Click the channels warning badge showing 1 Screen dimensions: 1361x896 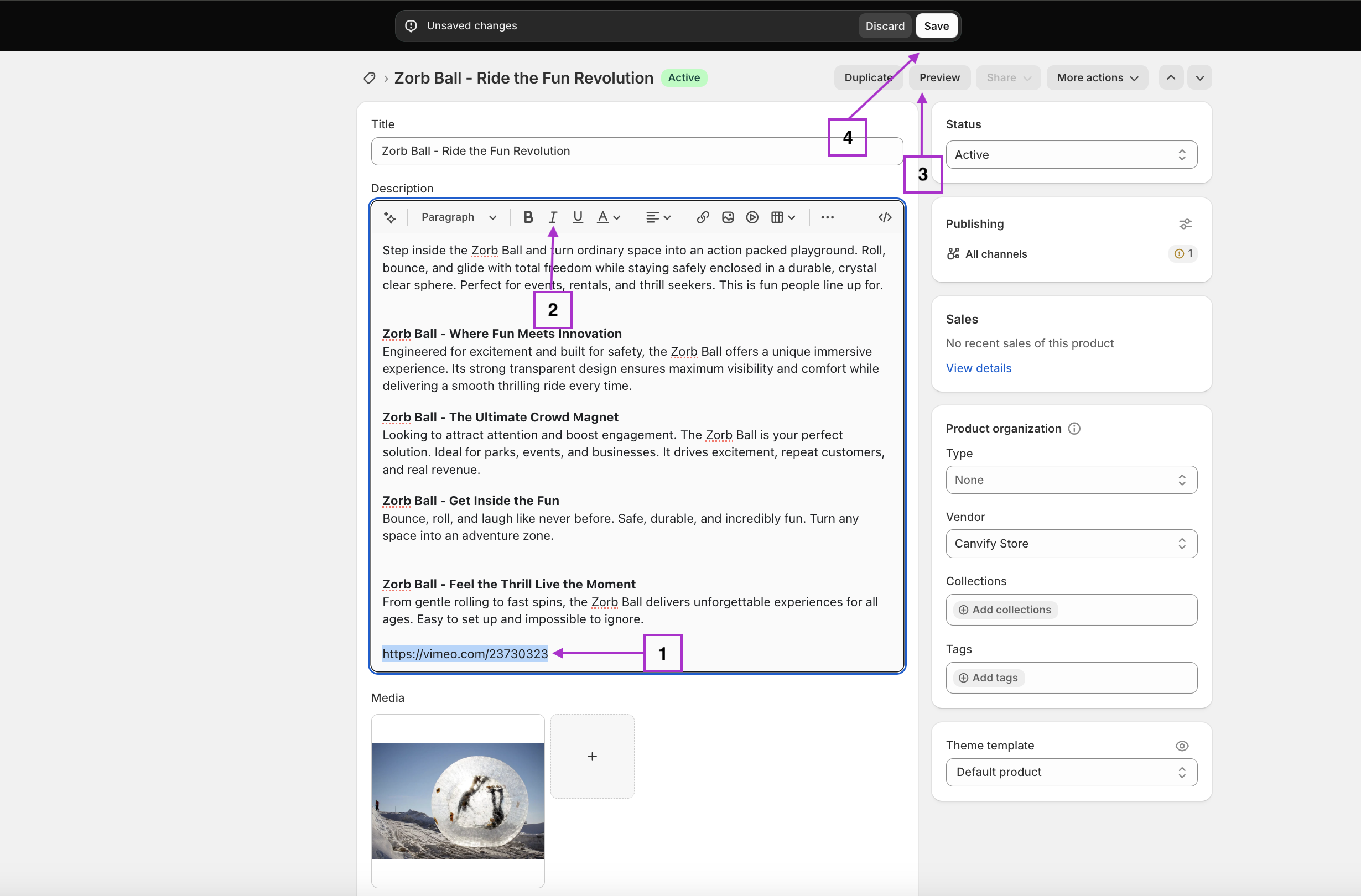(1183, 254)
